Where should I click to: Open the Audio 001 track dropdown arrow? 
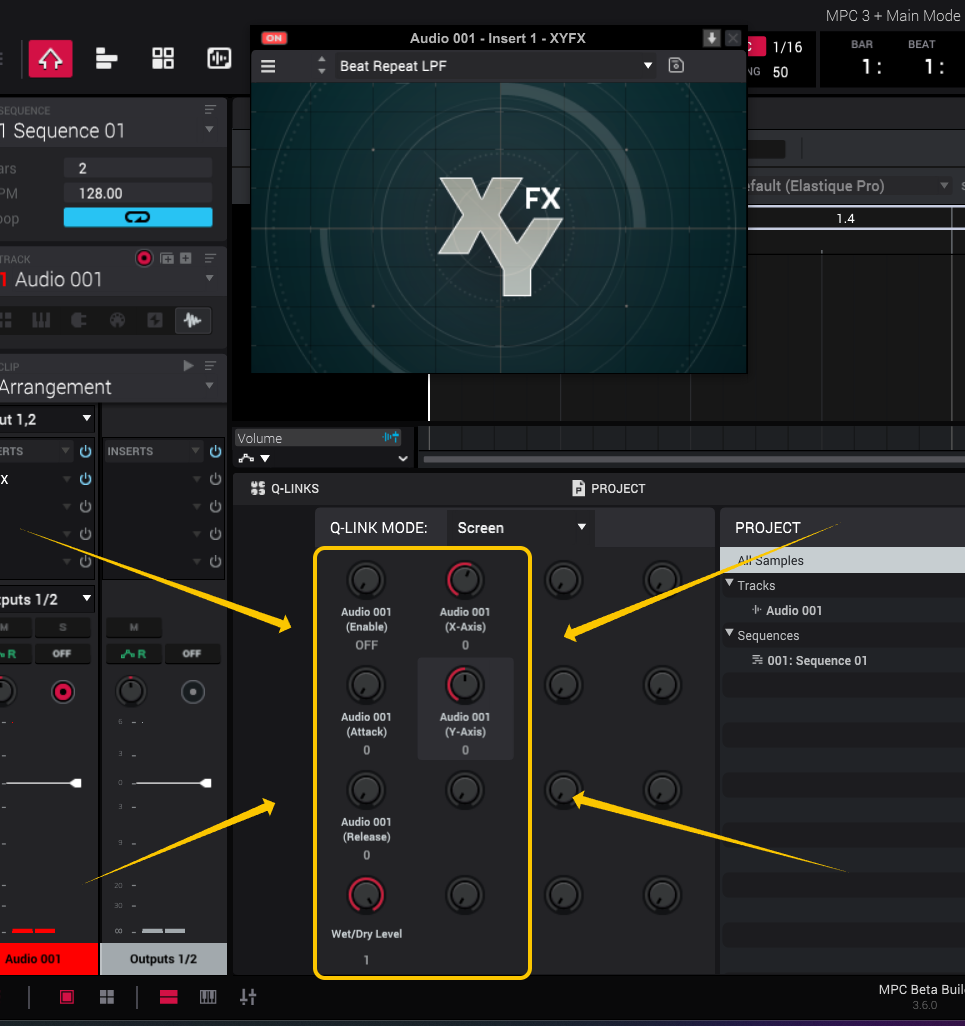[x=209, y=278]
